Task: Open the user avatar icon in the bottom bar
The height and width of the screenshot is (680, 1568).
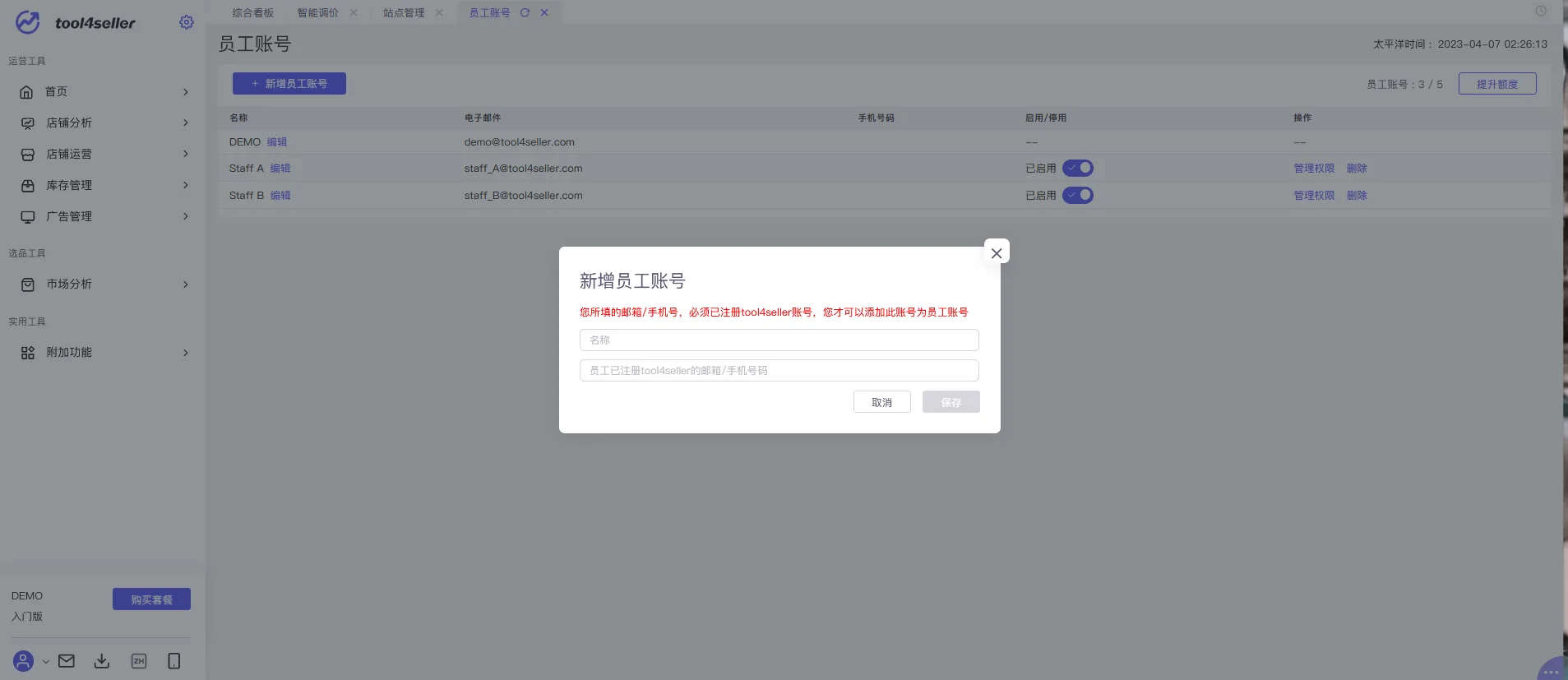Action: [x=24, y=661]
